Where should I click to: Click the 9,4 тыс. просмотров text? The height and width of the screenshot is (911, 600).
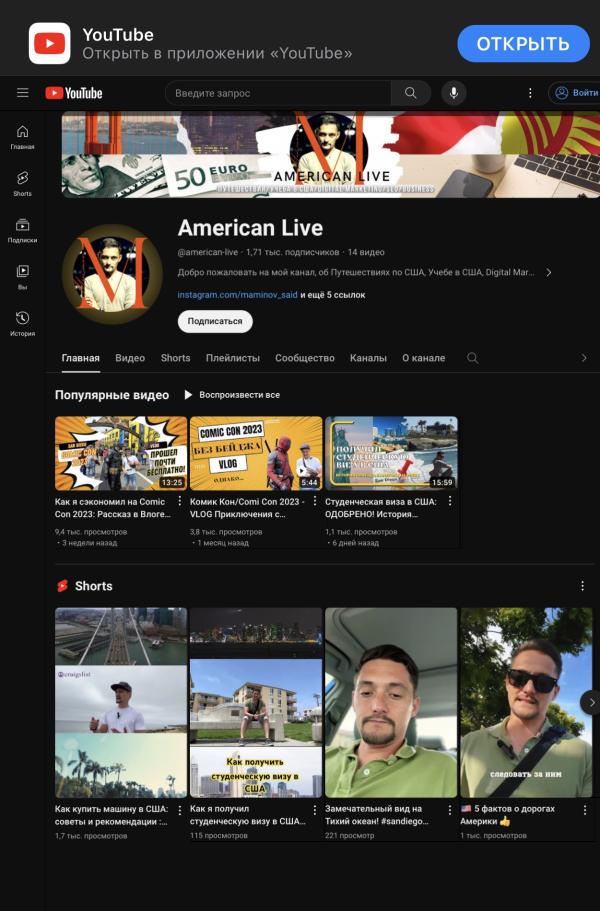(91, 532)
